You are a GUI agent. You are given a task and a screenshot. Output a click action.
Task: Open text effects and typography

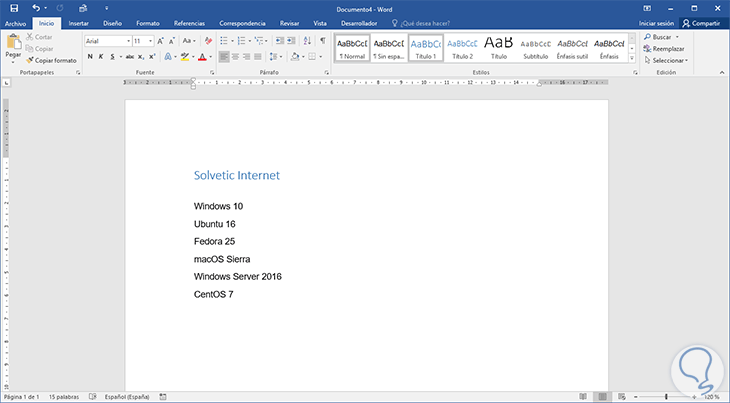point(168,57)
